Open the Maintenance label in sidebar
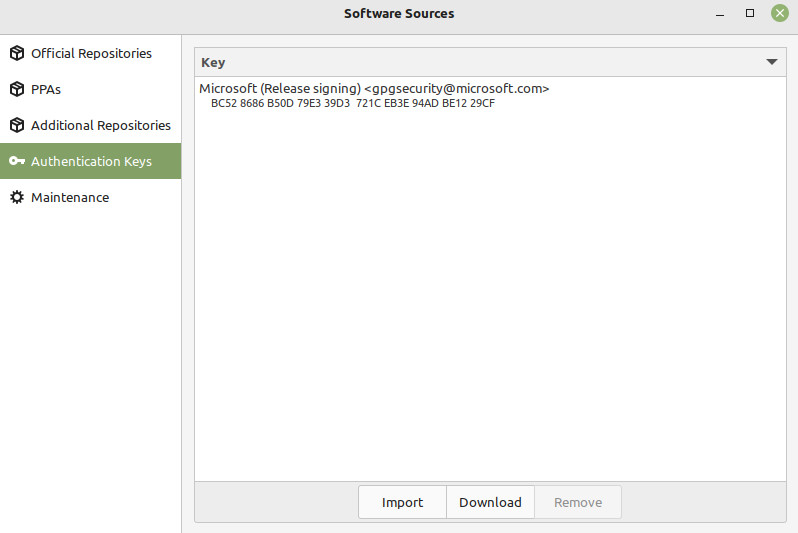The image size is (798, 533). click(x=70, y=198)
